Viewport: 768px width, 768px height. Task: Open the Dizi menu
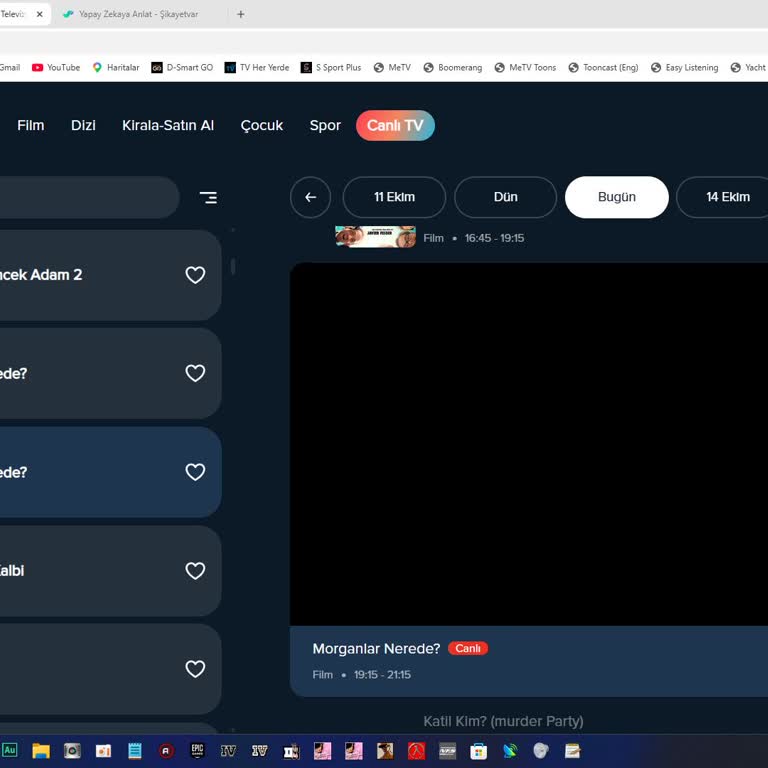(x=83, y=125)
